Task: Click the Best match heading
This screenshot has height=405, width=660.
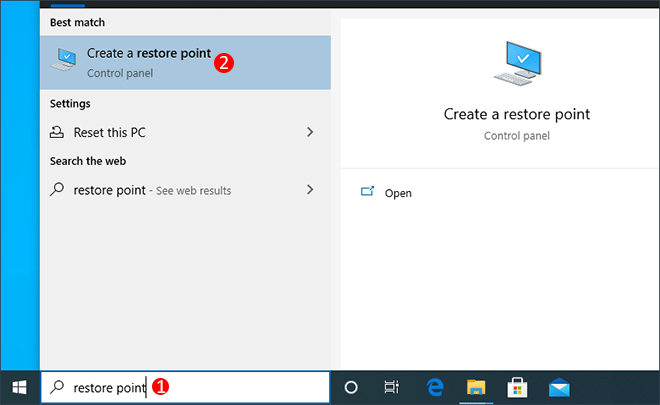Action: [x=77, y=22]
